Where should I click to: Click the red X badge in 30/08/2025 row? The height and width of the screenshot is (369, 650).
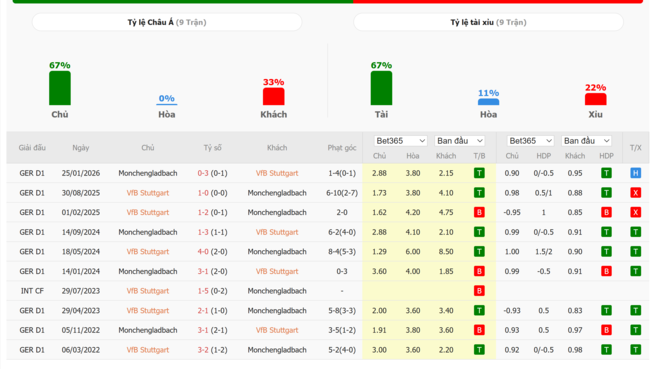tap(635, 193)
